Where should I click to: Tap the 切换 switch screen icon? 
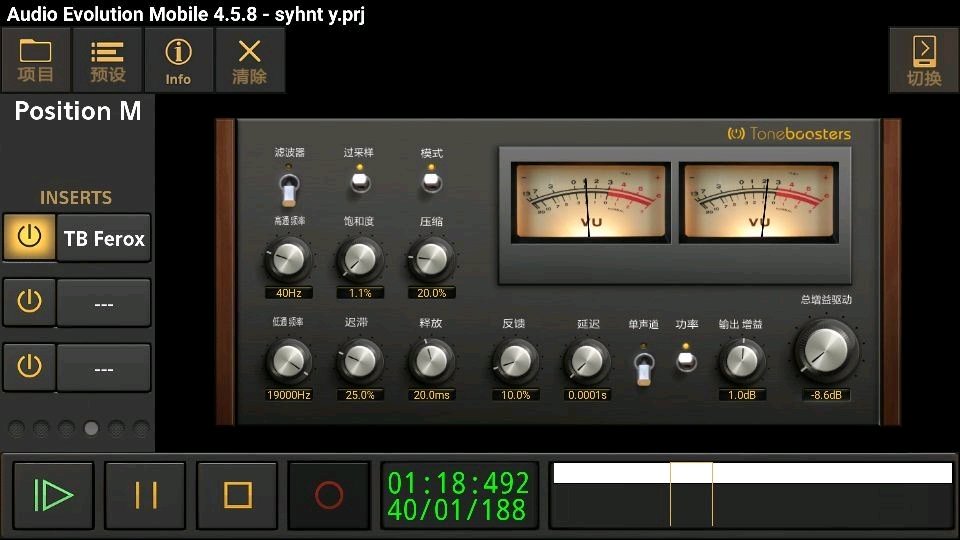tap(924, 60)
